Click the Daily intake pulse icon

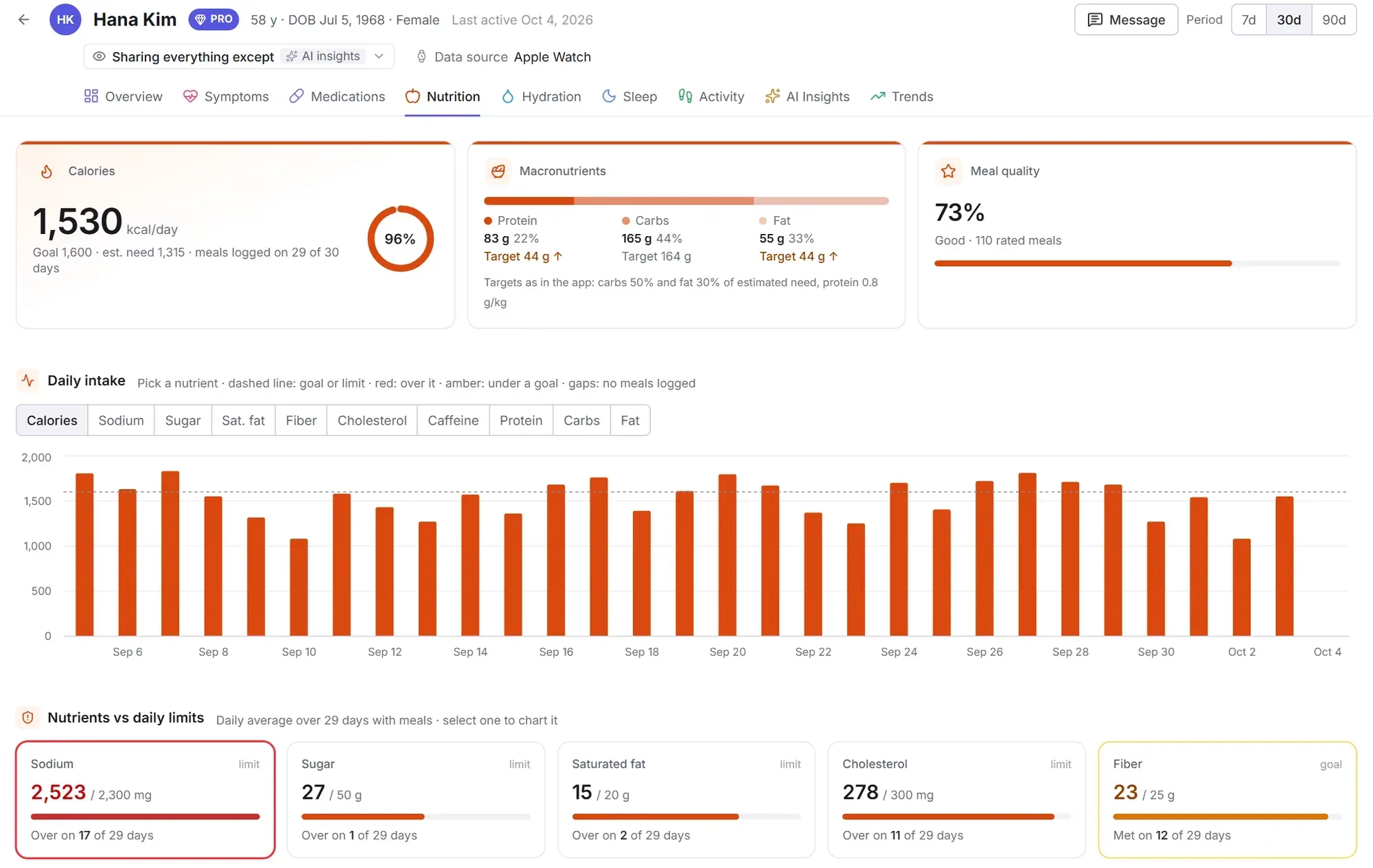pyautogui.click(x=28, y=380)
